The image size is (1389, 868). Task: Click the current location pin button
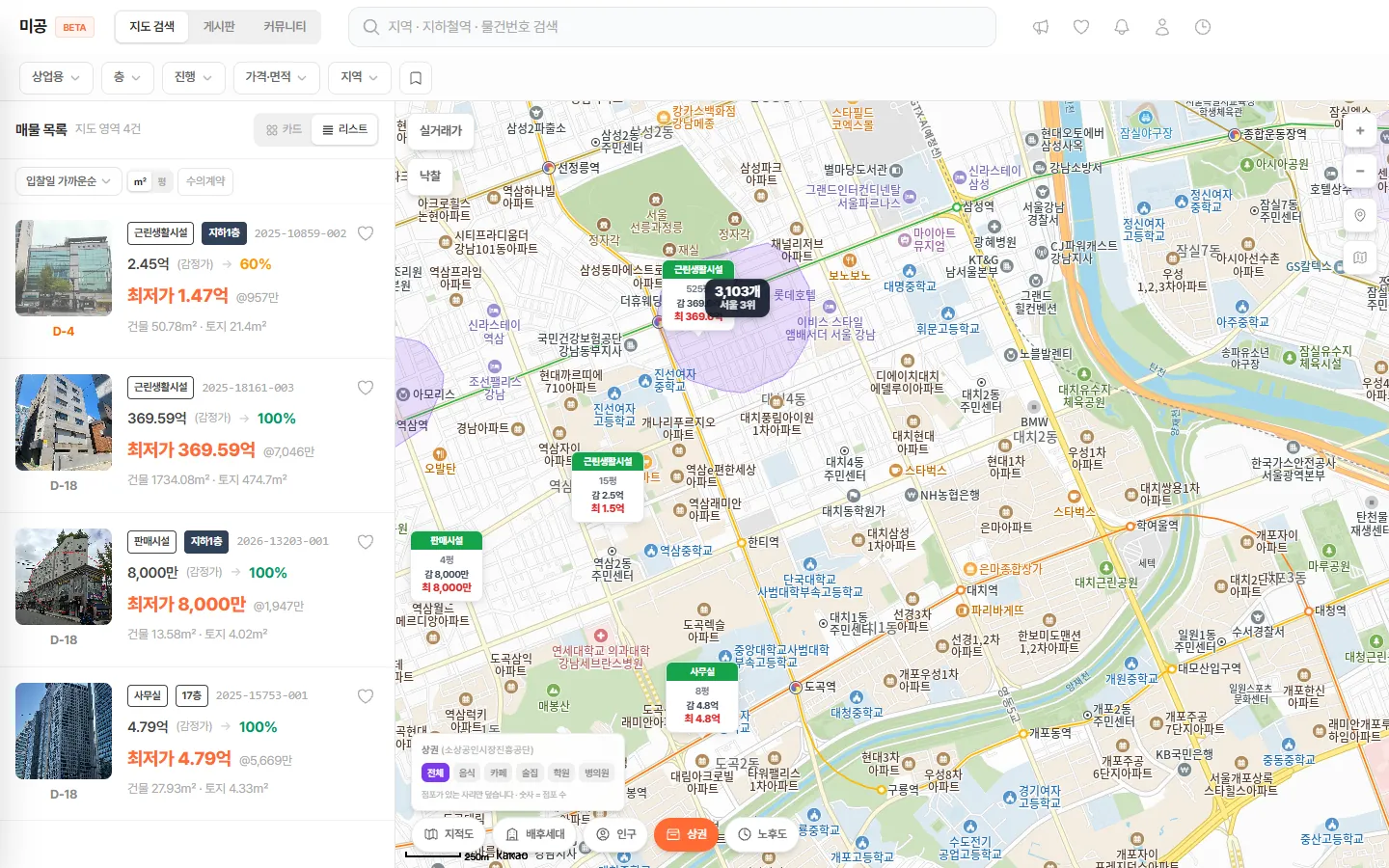tap(1360, 215)
